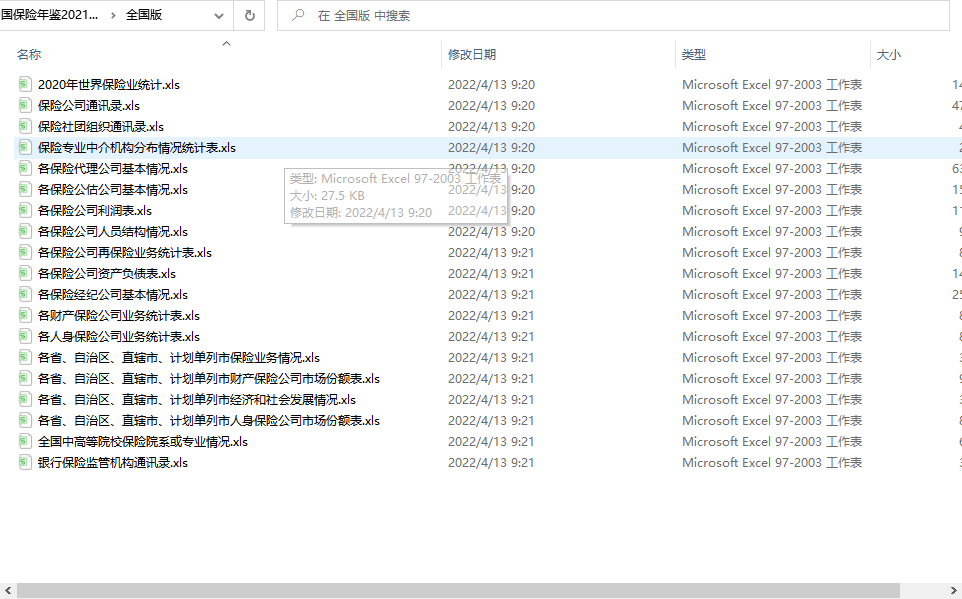Select file 各省…计划单列市经济和社会发展情况.xls
Viewport: 962px width, 599px height.
[x=197, y=400]
